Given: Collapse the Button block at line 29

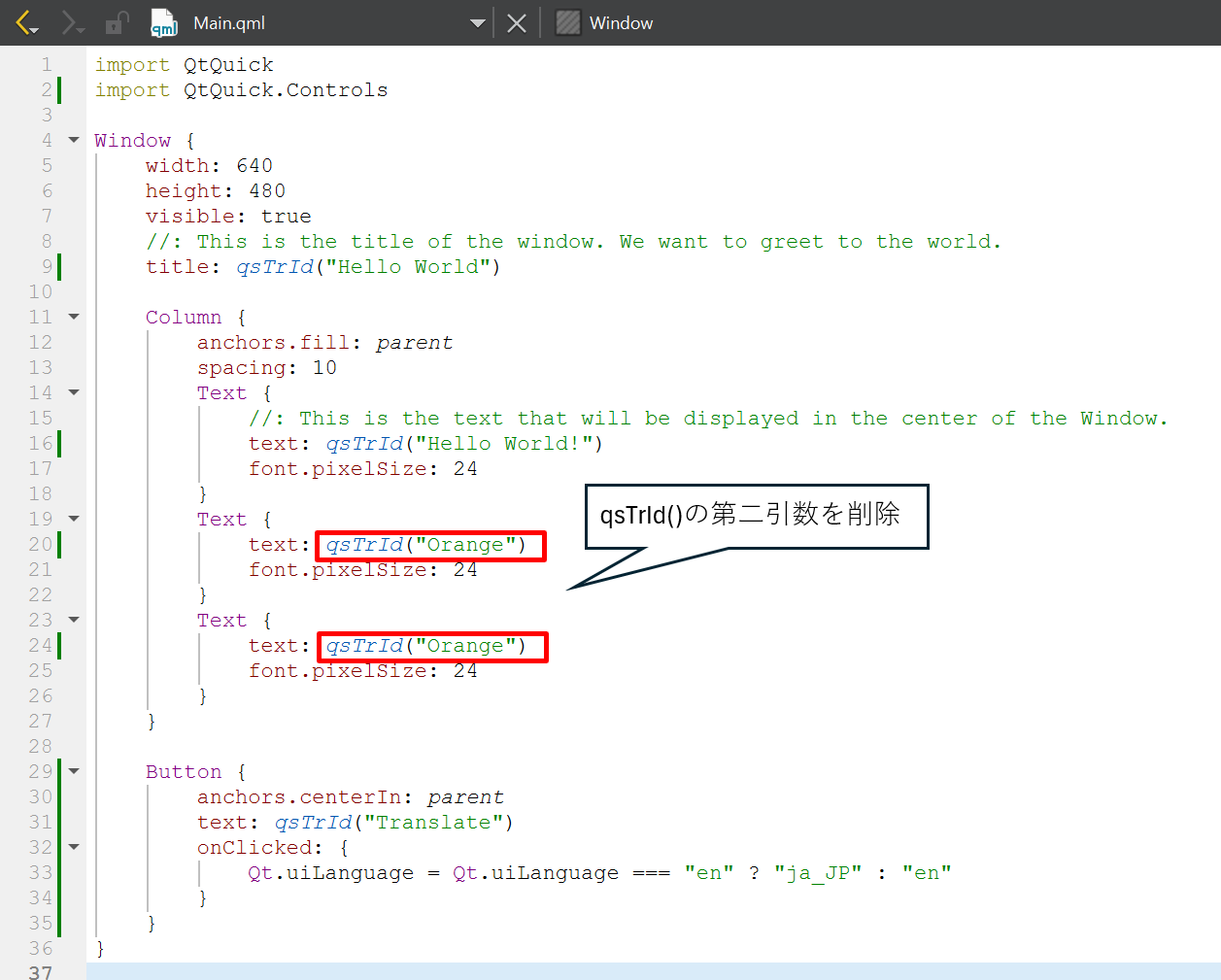Looking at the screenshot, I should (x=74, y=771).
